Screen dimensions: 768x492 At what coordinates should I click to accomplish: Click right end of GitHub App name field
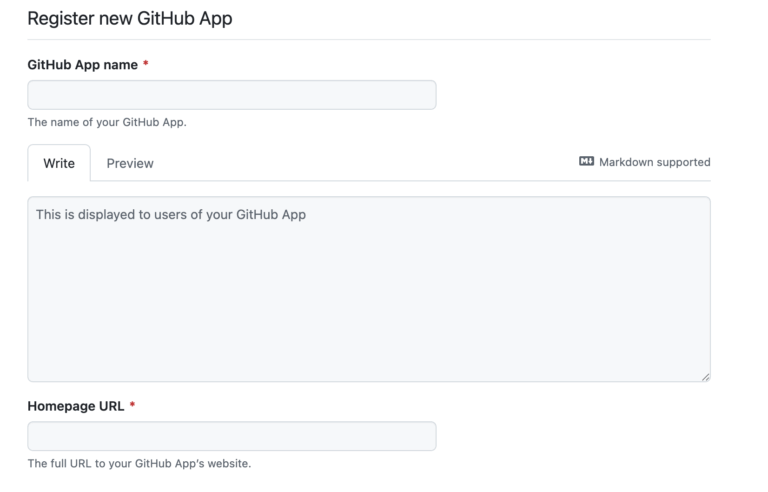(x=420, y=95)
